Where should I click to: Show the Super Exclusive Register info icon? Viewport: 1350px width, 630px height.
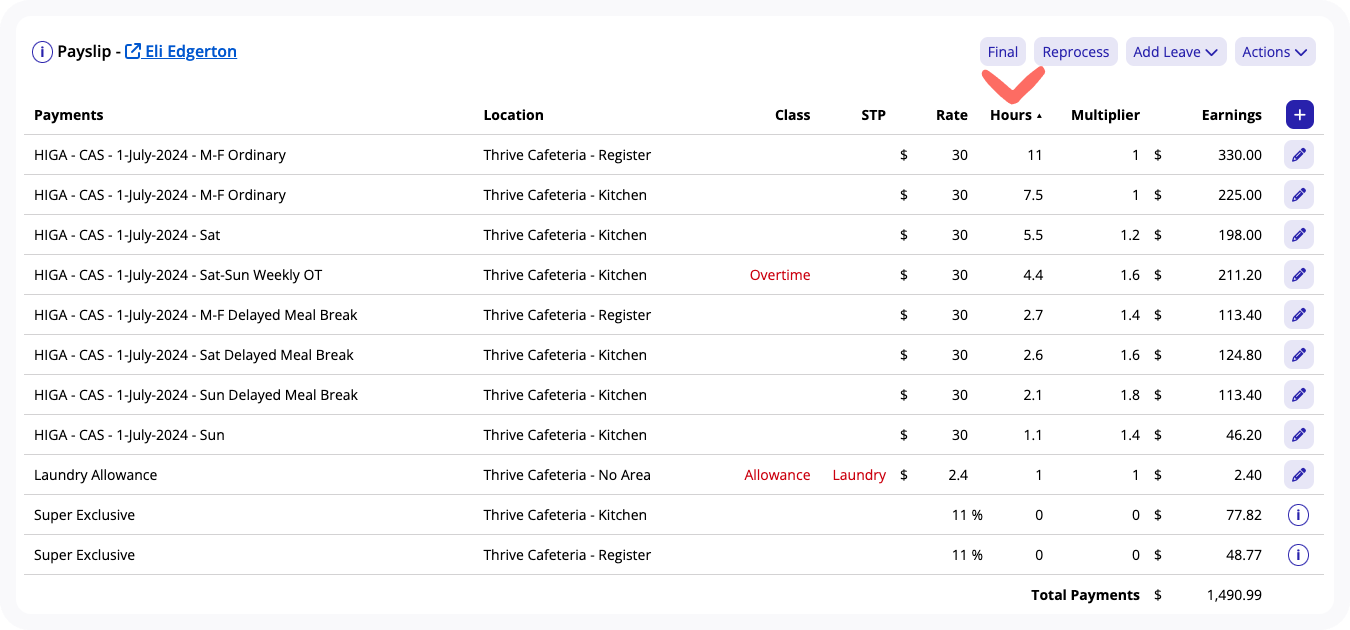click(1298, 555)
